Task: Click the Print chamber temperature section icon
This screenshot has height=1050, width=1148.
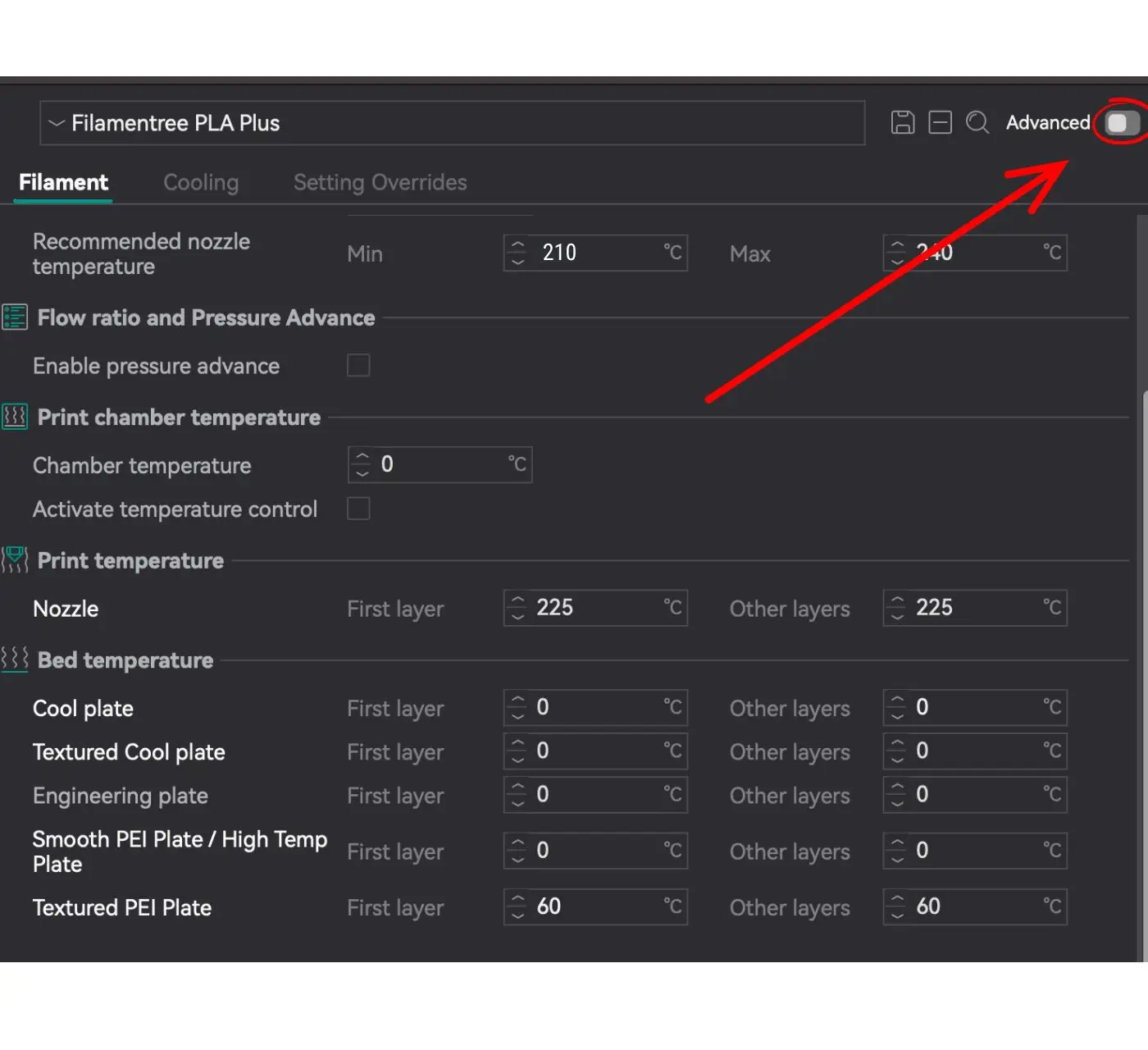Action: [15, 417]
